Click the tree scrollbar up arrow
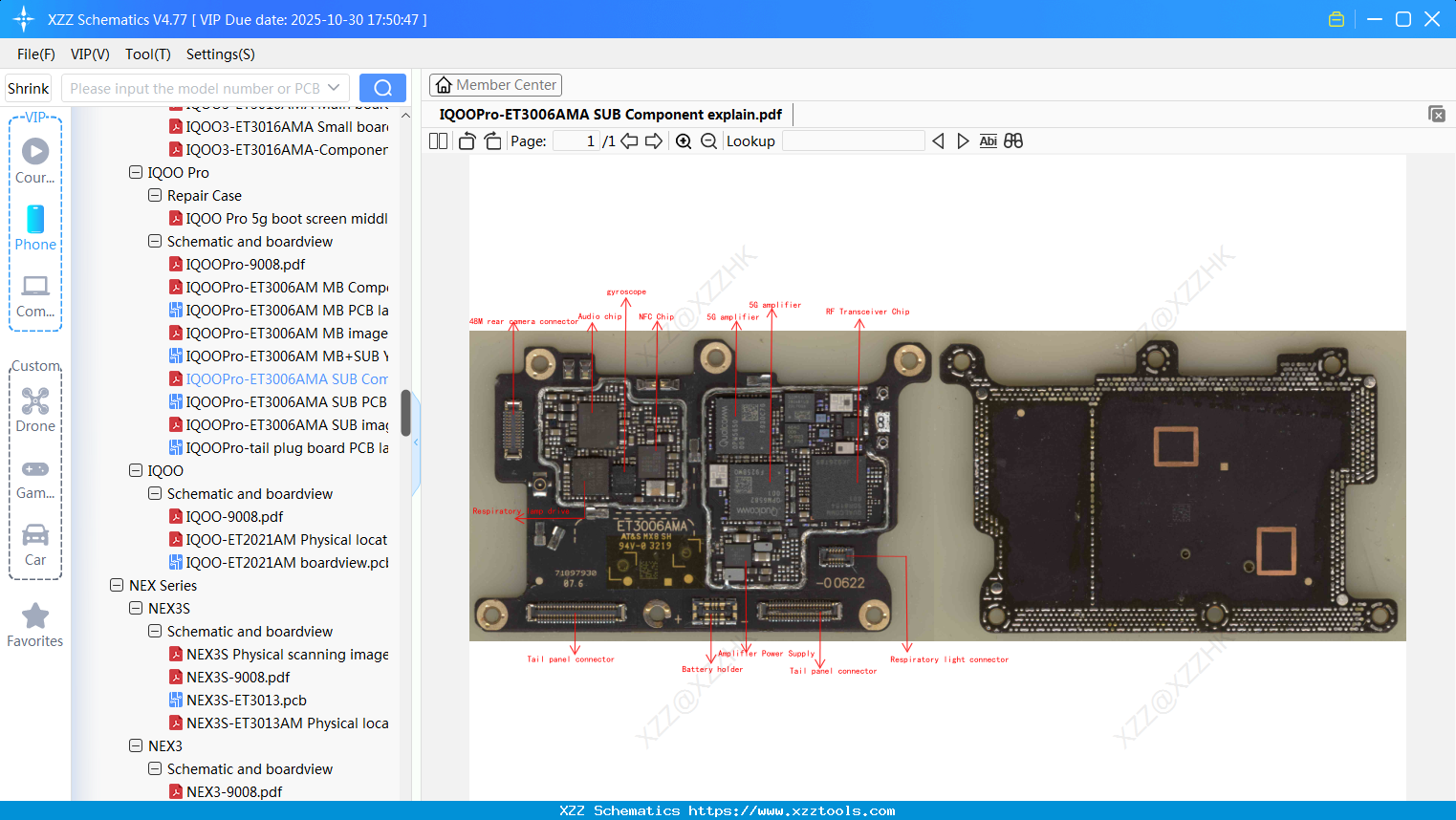 (x=405, y=115)
